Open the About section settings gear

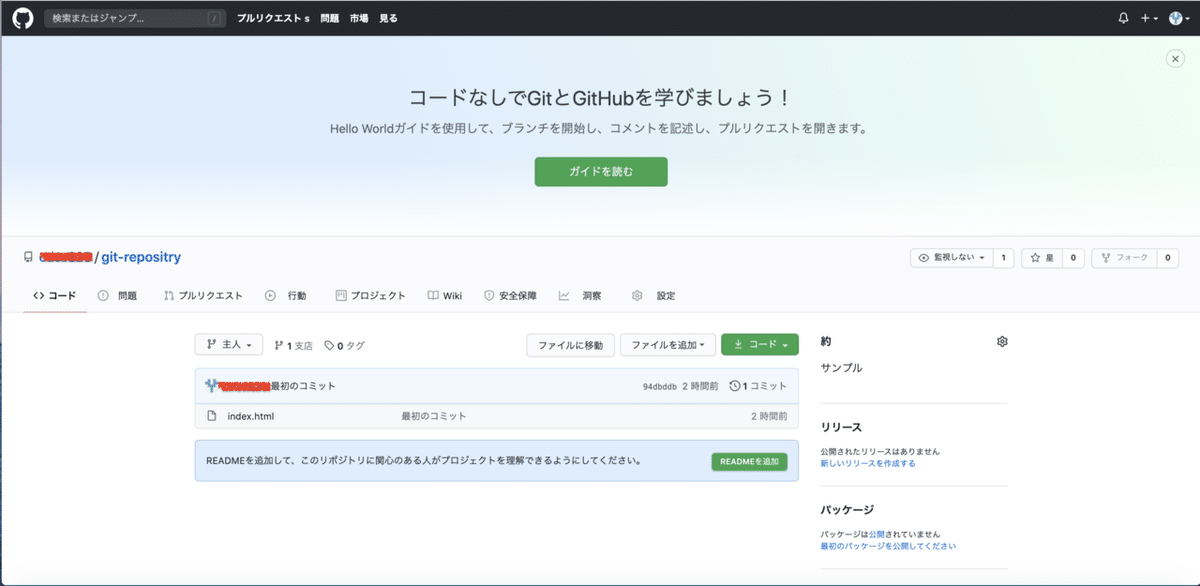tap(1001, 341)
